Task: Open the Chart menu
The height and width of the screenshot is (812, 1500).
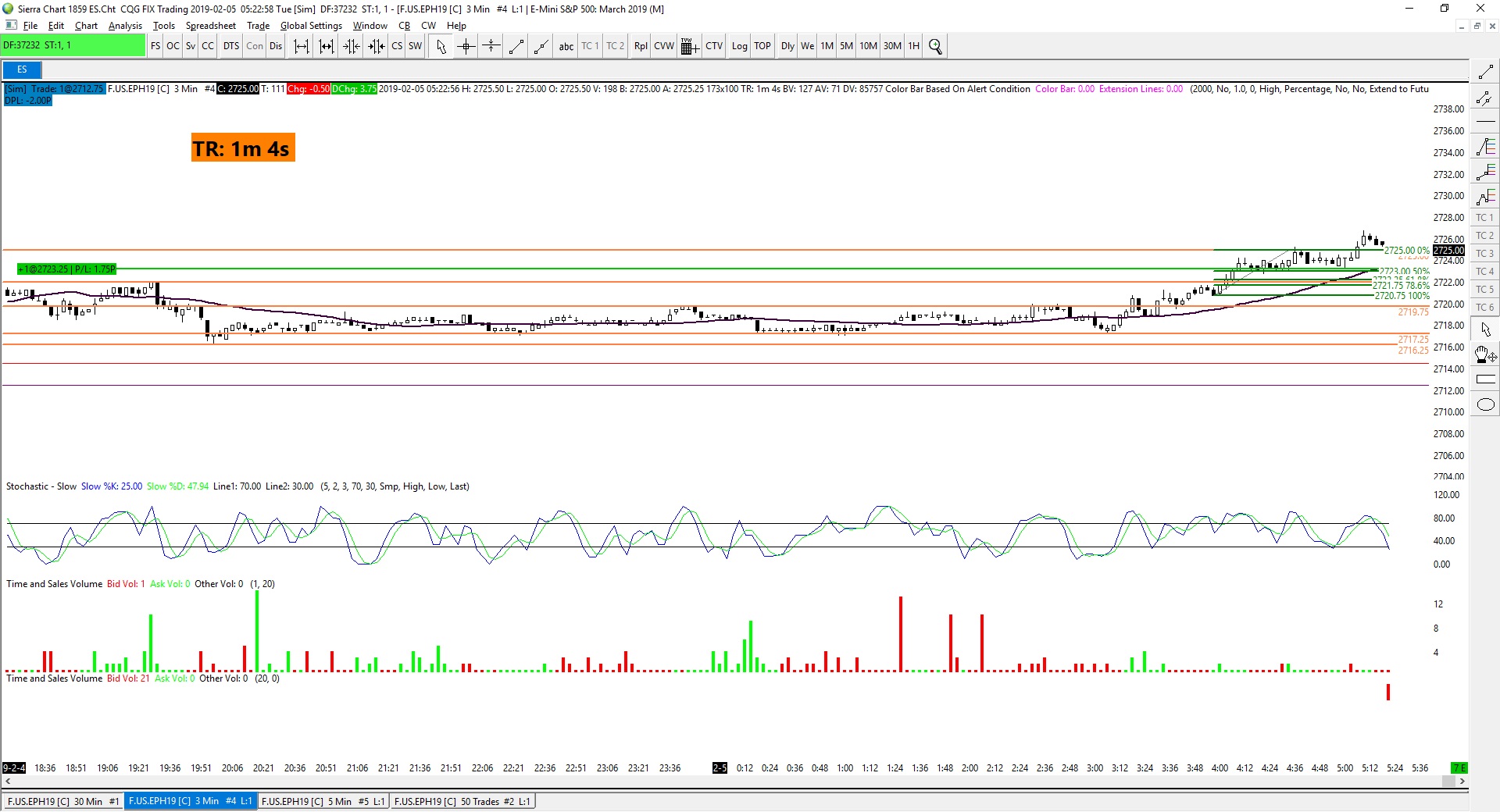Action: pos(86,26)
